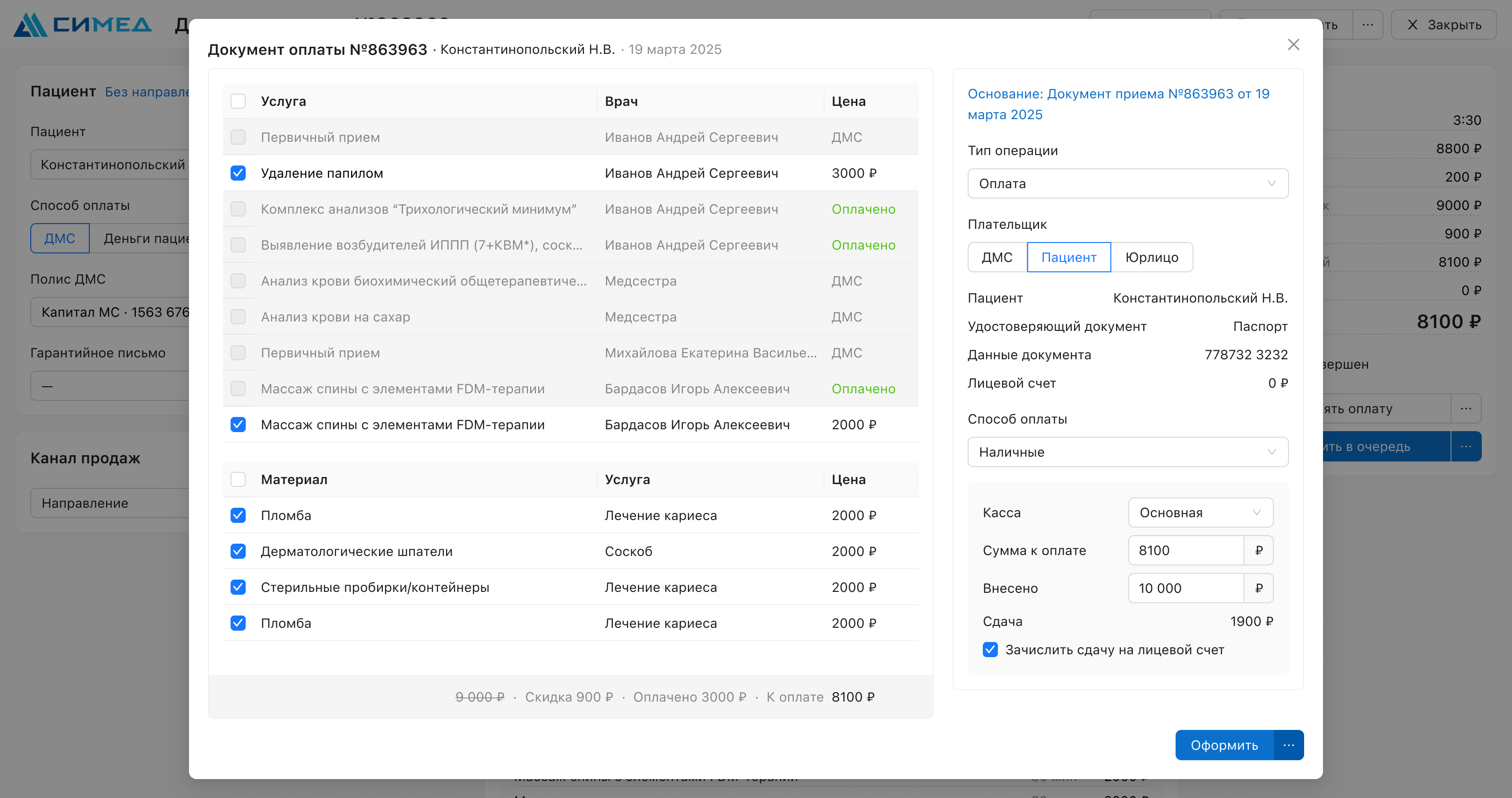Click the Полис ДМС field Капитал МС
Image resolution: width=1512 pixels, height=798 pixels.
click(x=110, y=312)
